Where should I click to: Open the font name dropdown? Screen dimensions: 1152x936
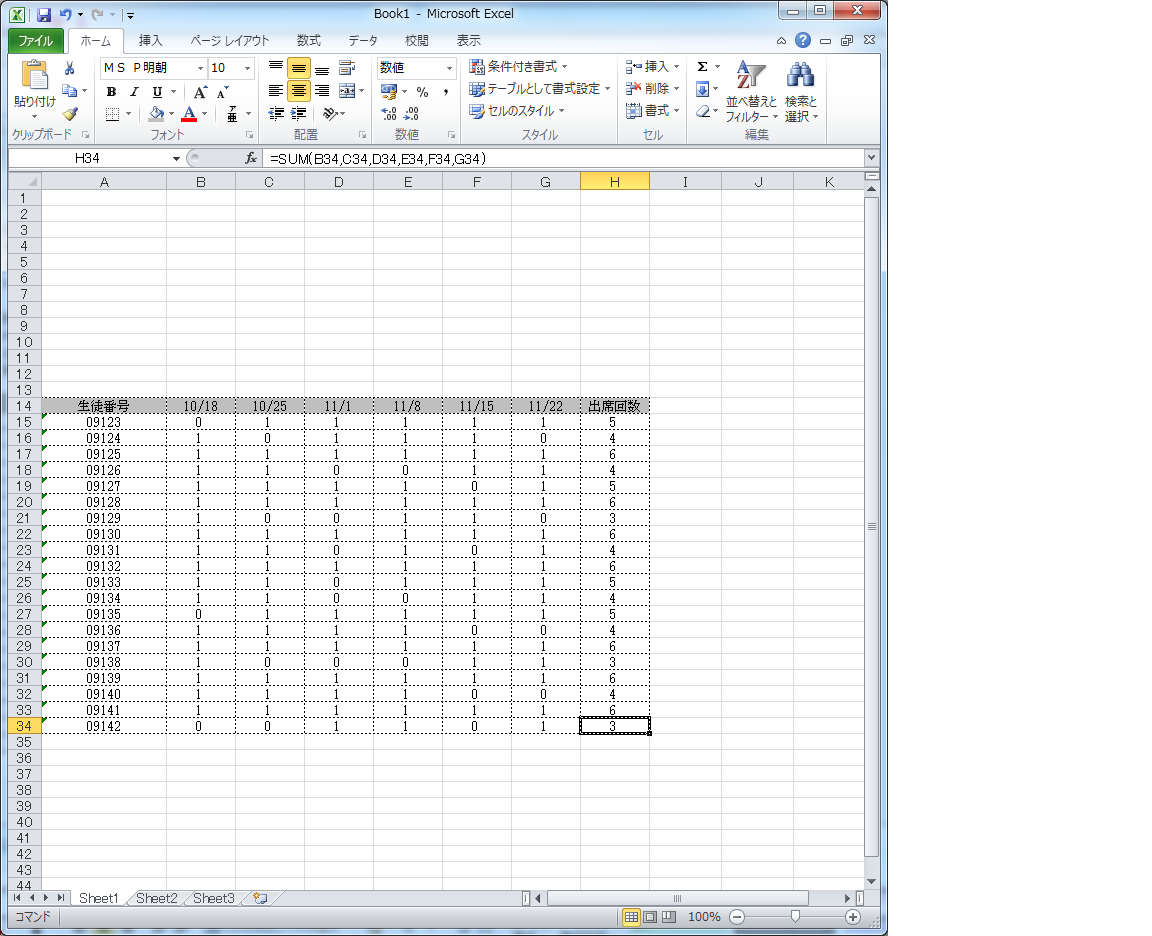pyautogui.click(x=200, y=68)
